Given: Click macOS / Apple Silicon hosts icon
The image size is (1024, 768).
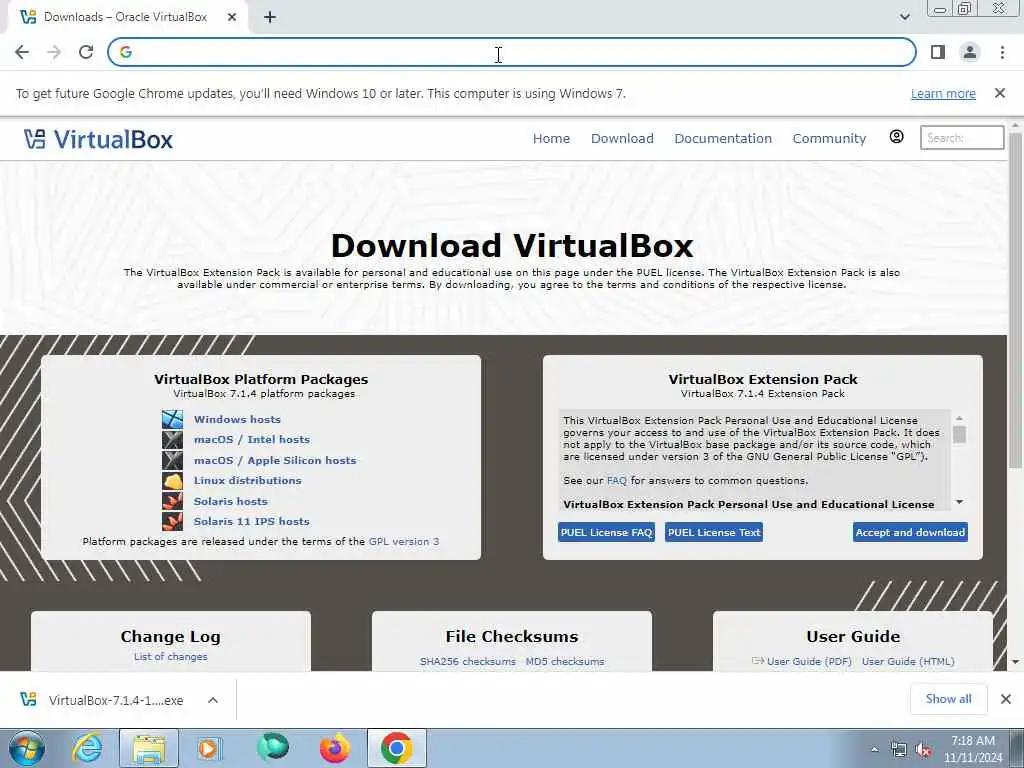Looking at the screenshot, I should (172, 460).
